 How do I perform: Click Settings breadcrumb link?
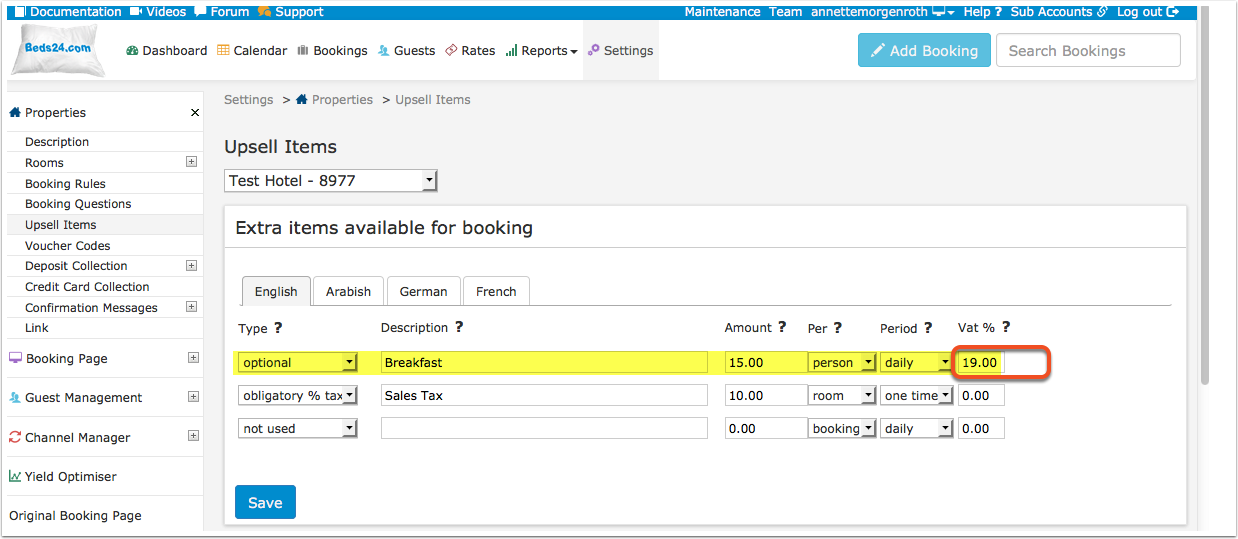(248, 100)
